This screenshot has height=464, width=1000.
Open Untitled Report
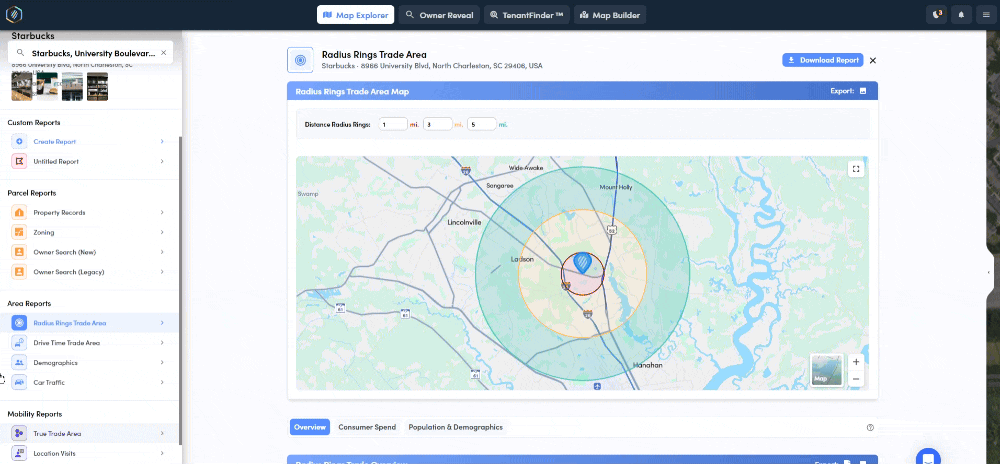point(56,161)
